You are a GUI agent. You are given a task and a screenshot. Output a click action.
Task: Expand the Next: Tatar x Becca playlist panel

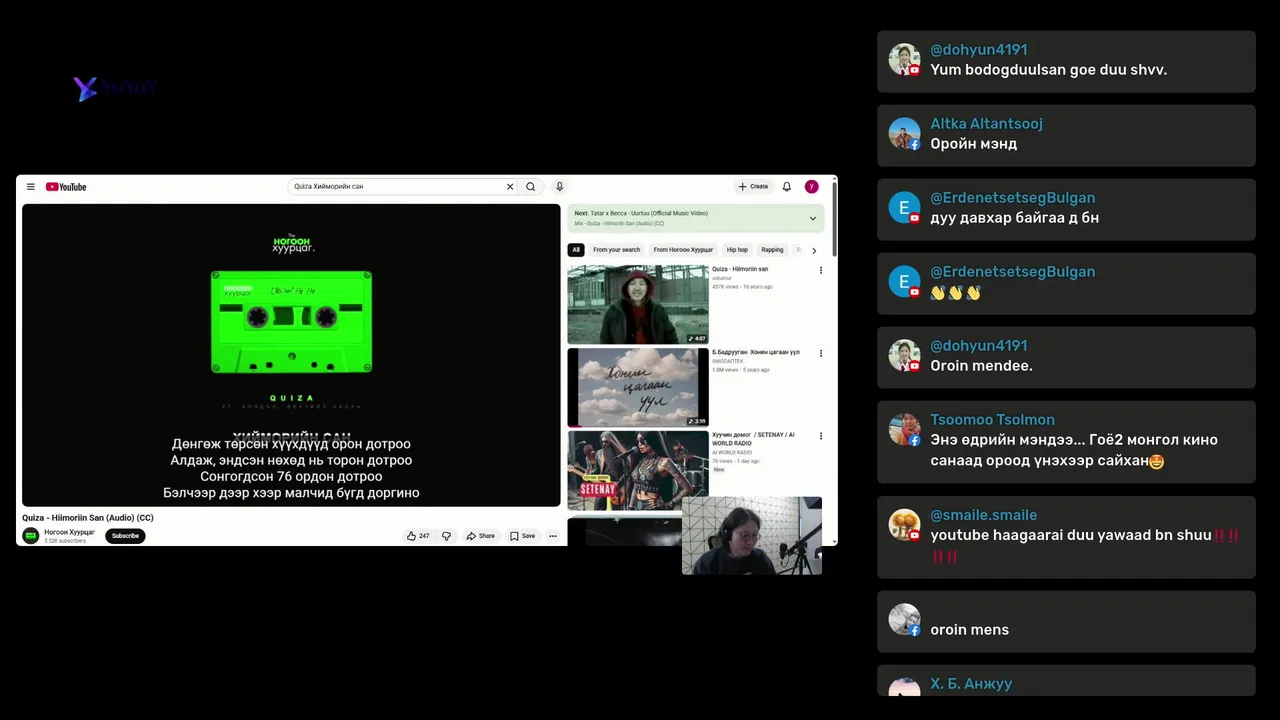point(812,218)
